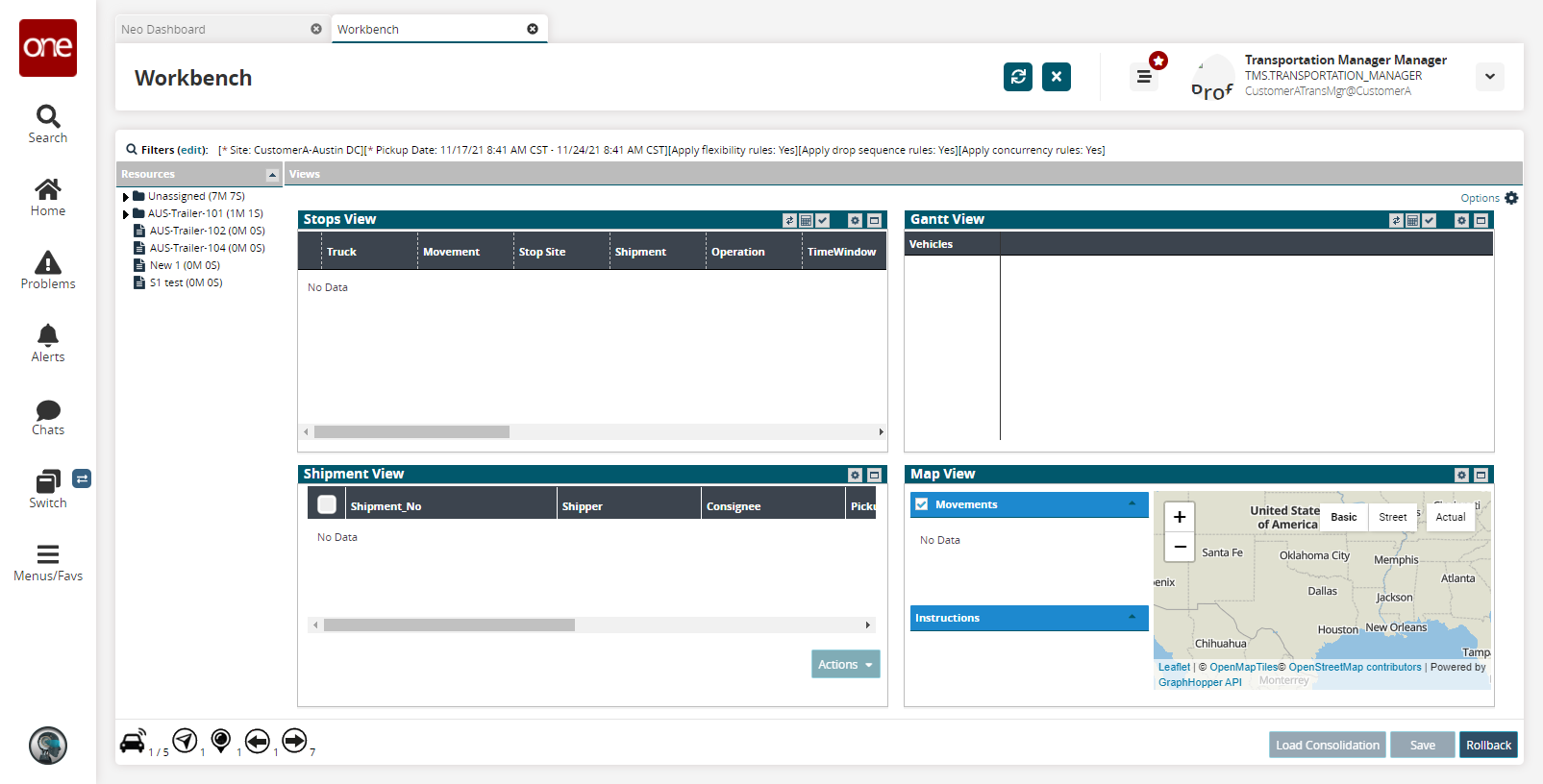Close the Neo Dashboard tab

pyautogui.click(x=316, y=29)
